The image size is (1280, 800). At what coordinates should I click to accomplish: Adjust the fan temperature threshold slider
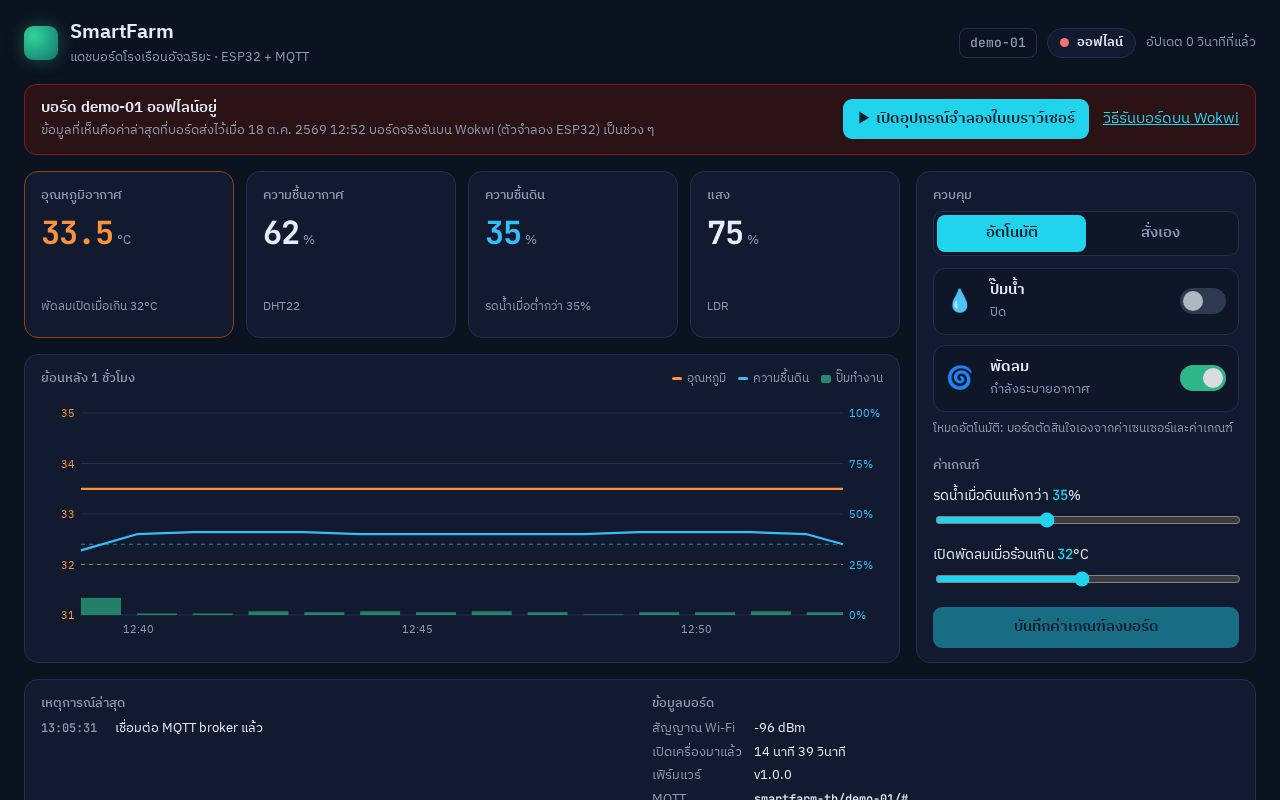tap(1087, 579)
